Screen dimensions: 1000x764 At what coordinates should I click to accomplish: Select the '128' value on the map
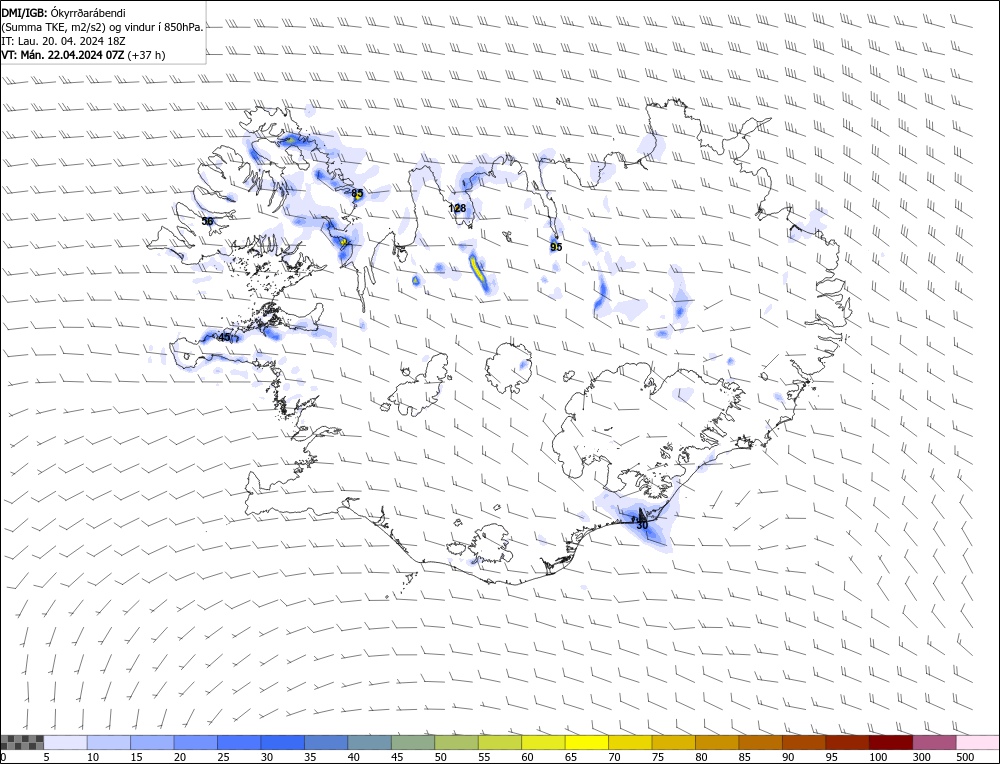tap(457, 208)
